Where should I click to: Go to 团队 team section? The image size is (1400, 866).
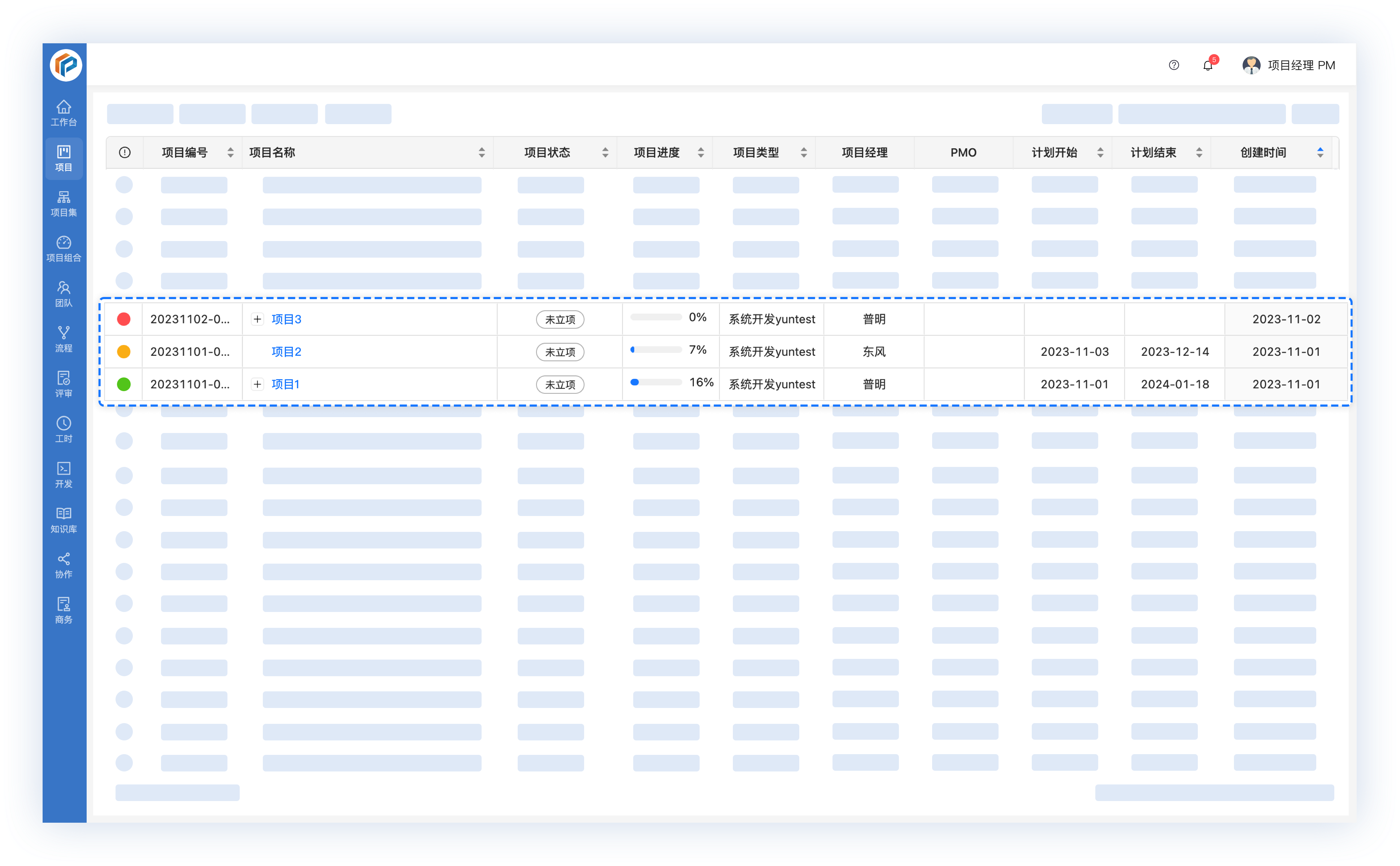point(64,294)
